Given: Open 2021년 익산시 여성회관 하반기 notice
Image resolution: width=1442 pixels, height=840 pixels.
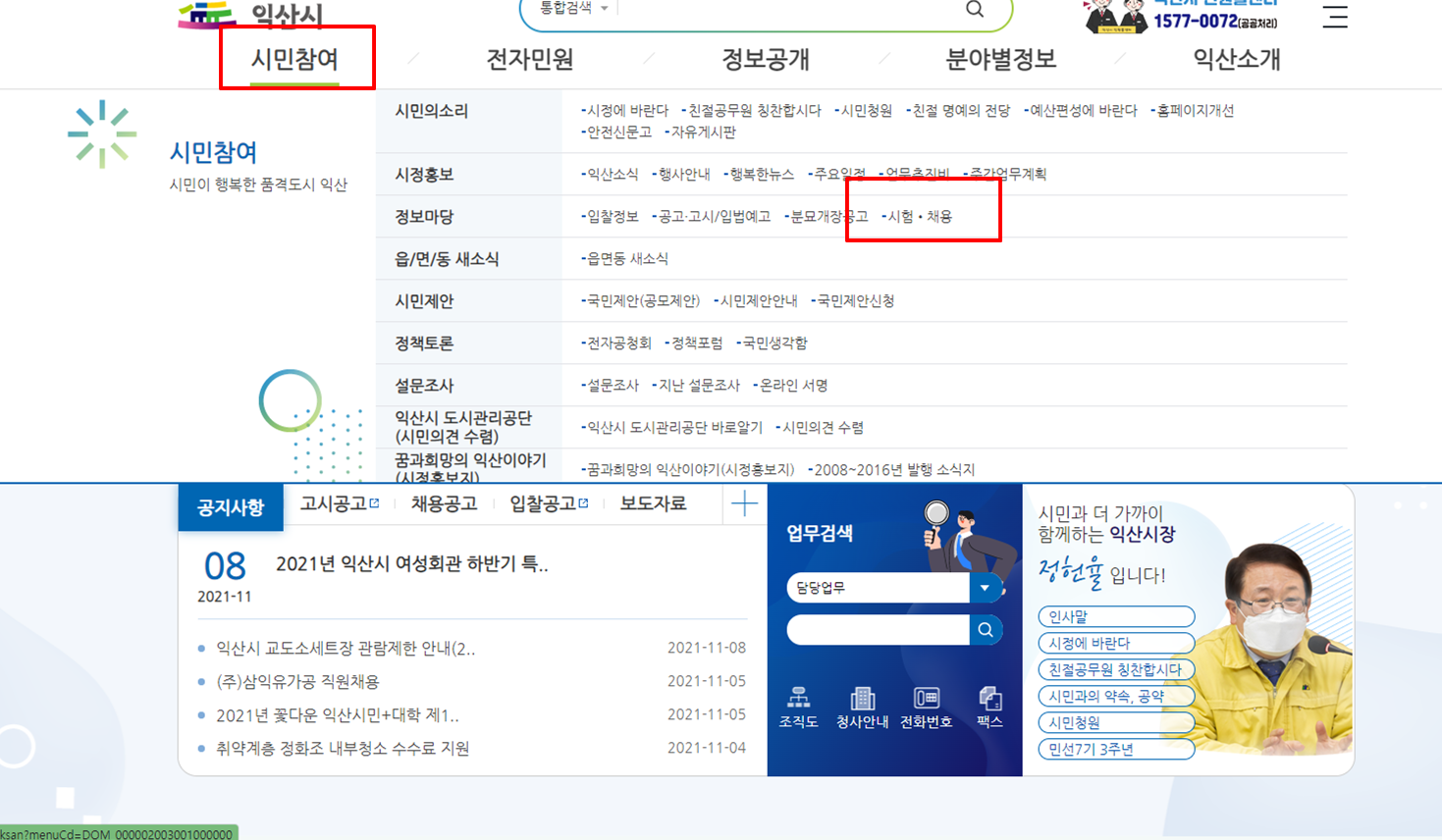Looking at the screenshot, I should [412, 564].
